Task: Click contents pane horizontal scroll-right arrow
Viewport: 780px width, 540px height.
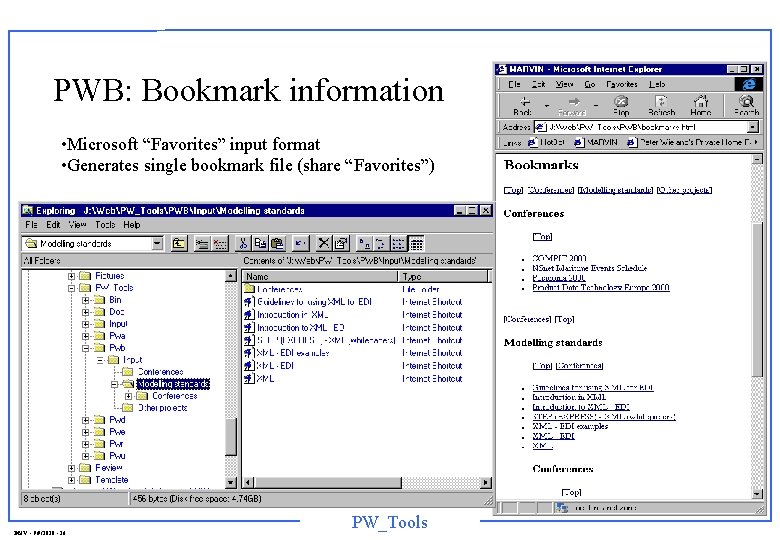Action: point(486,482)
